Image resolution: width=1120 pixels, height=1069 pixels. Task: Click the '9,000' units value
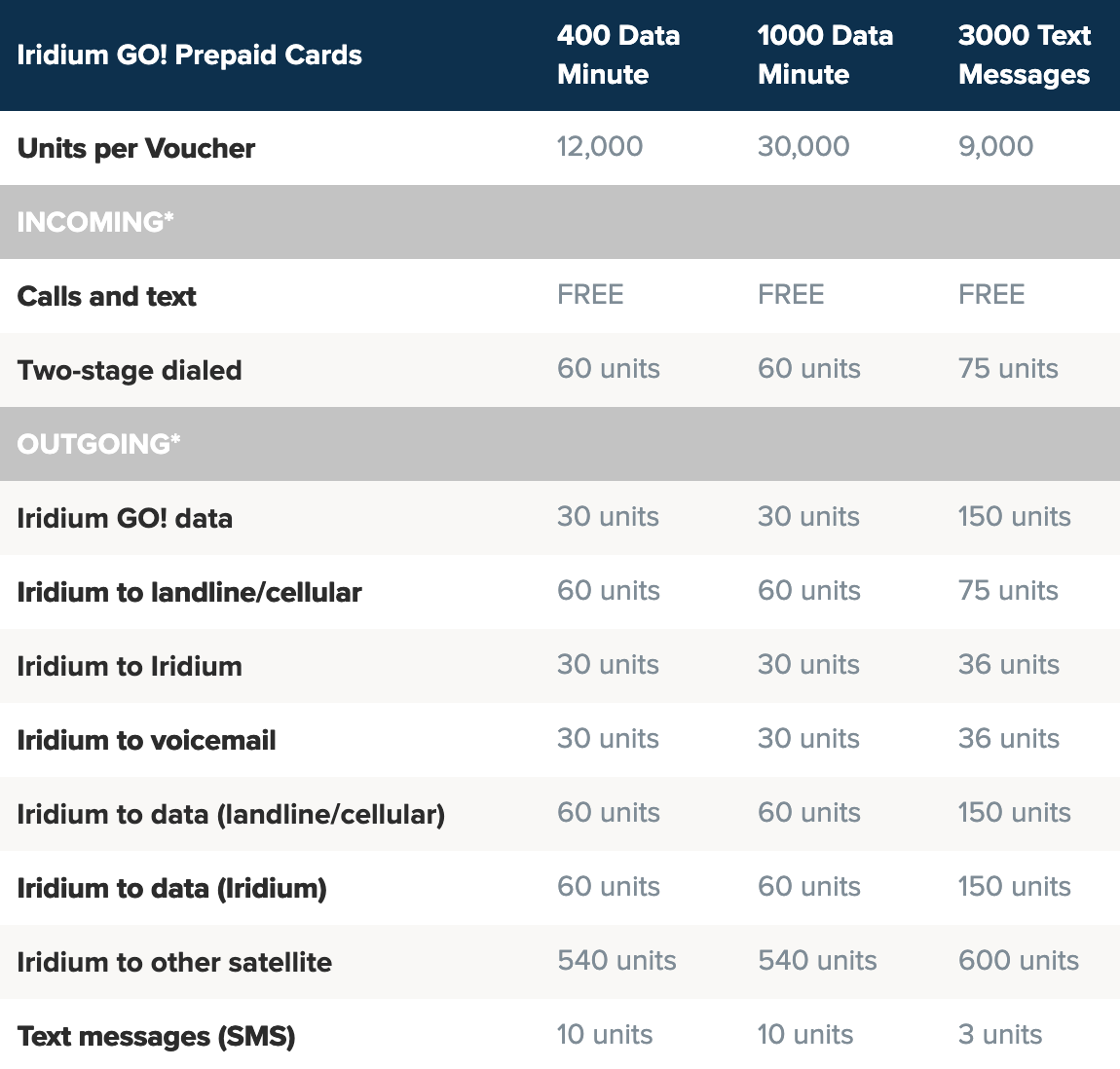(x=995, y=146)
